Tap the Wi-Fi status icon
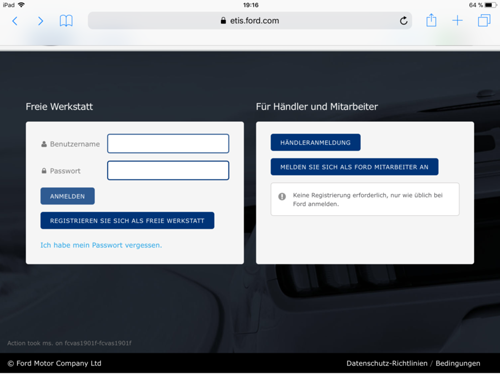Viewport: 500px width, 375px height. [21, 5]
